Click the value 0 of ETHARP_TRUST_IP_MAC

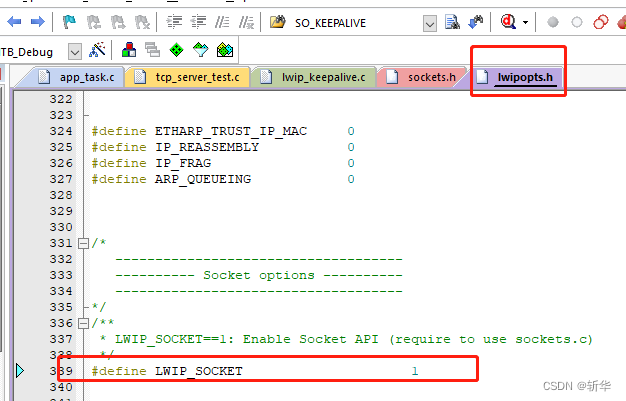351,131
